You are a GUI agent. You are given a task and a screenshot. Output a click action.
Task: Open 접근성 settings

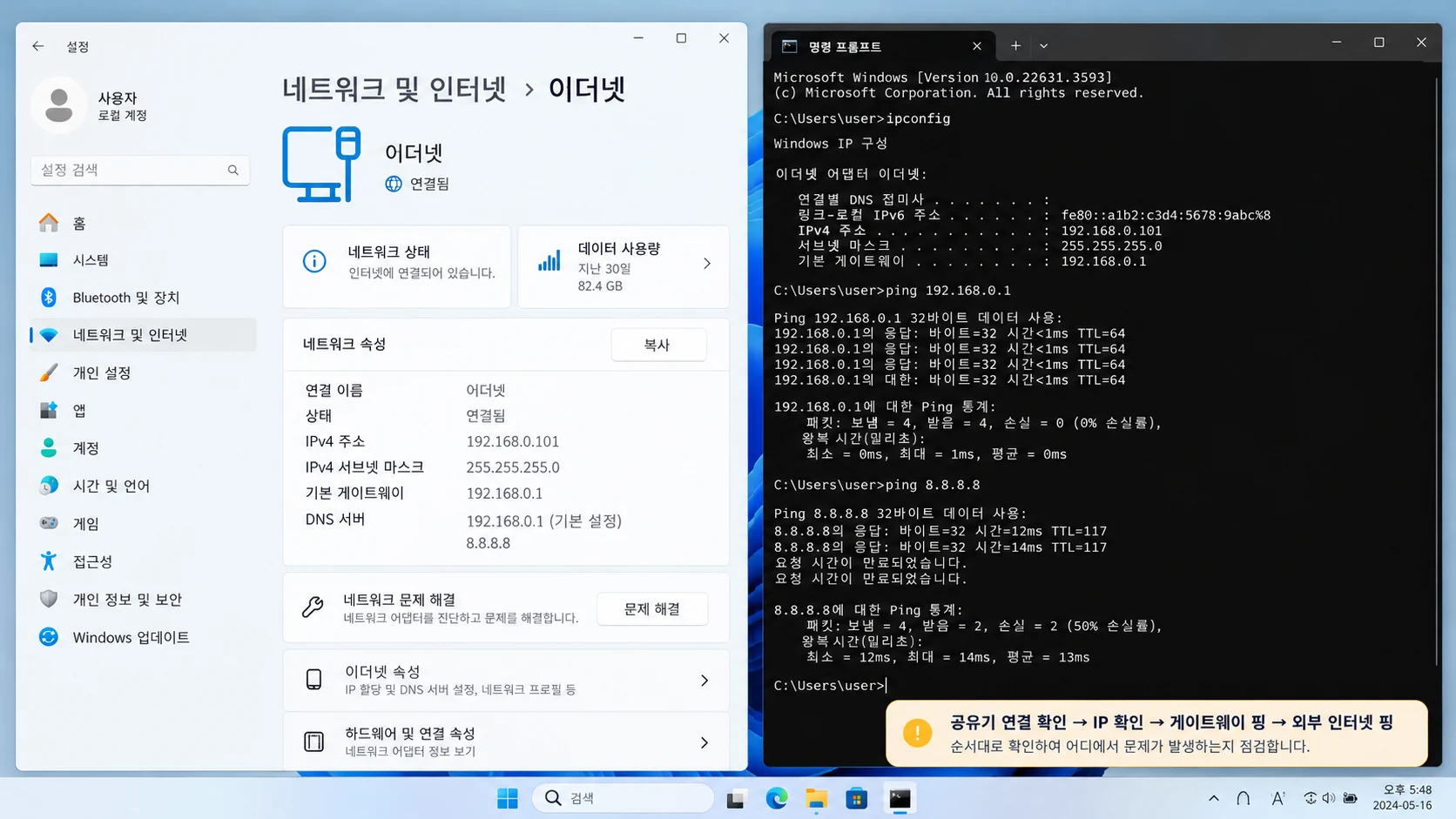click(144, 561)
